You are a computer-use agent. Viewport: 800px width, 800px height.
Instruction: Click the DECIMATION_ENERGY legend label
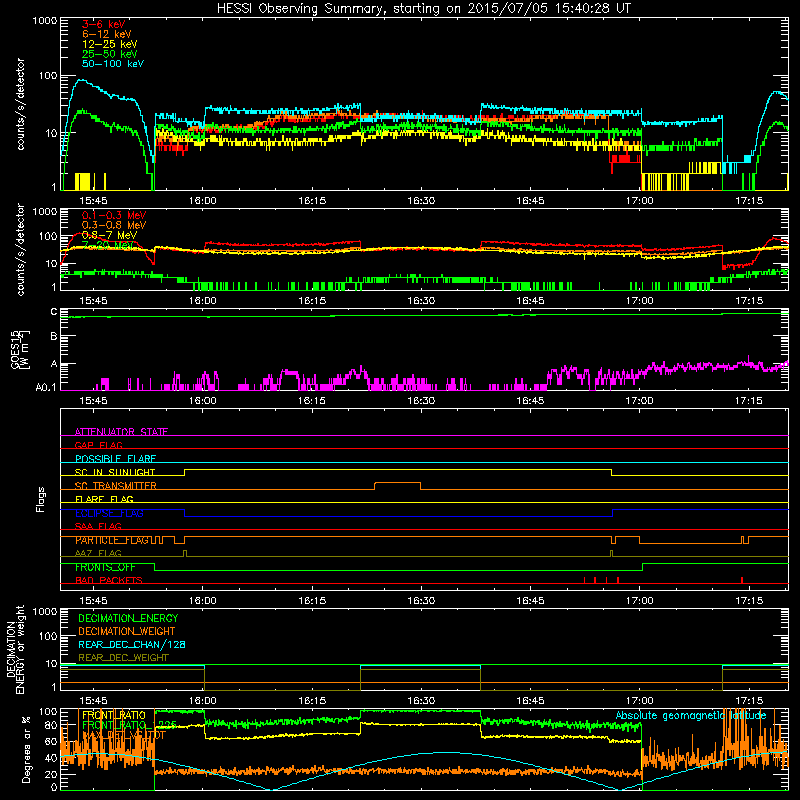pos(128,618)
